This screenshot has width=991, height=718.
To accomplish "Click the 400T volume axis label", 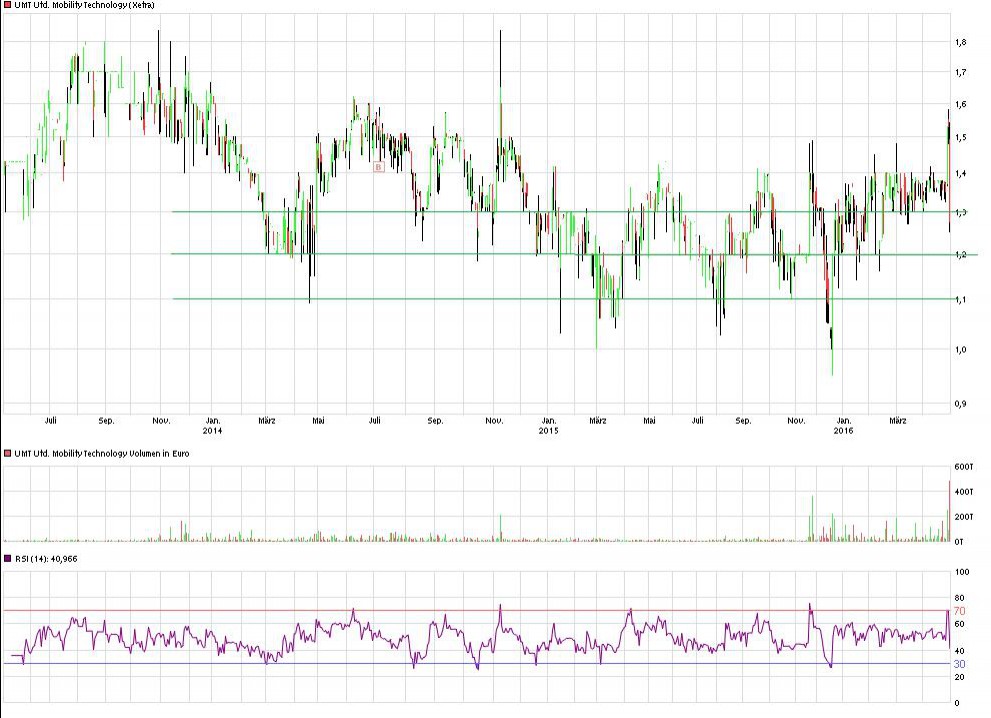I will tap(962, 492).
